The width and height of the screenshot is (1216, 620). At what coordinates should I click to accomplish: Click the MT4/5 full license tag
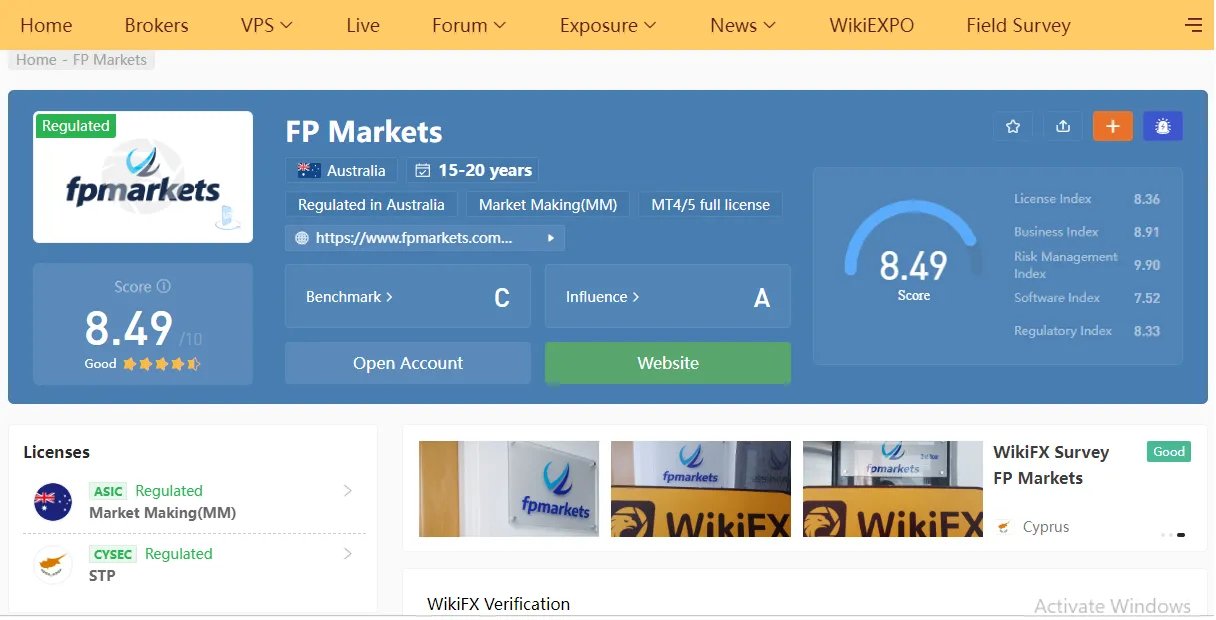711,204
